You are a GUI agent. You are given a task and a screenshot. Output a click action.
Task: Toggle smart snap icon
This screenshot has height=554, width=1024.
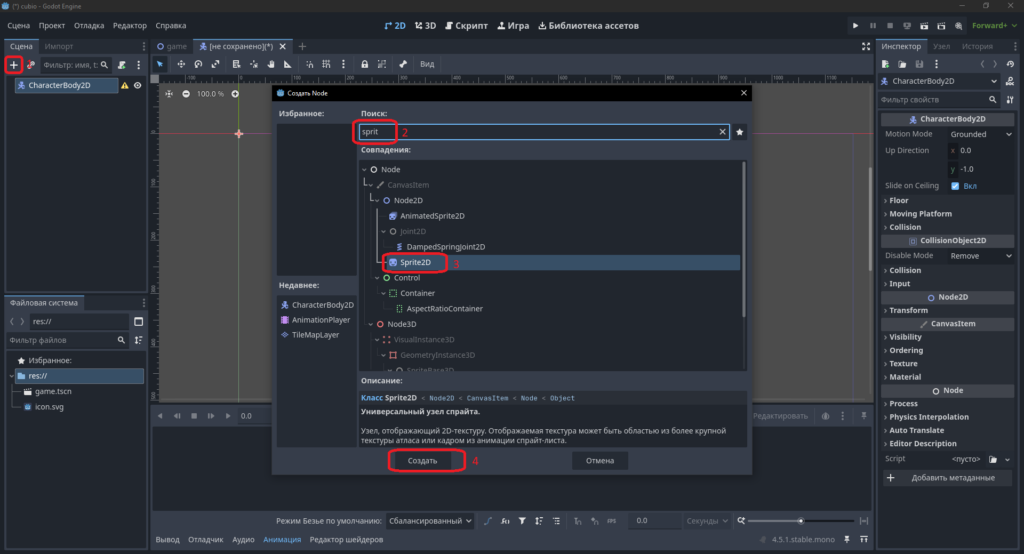[x=310, y=64]
